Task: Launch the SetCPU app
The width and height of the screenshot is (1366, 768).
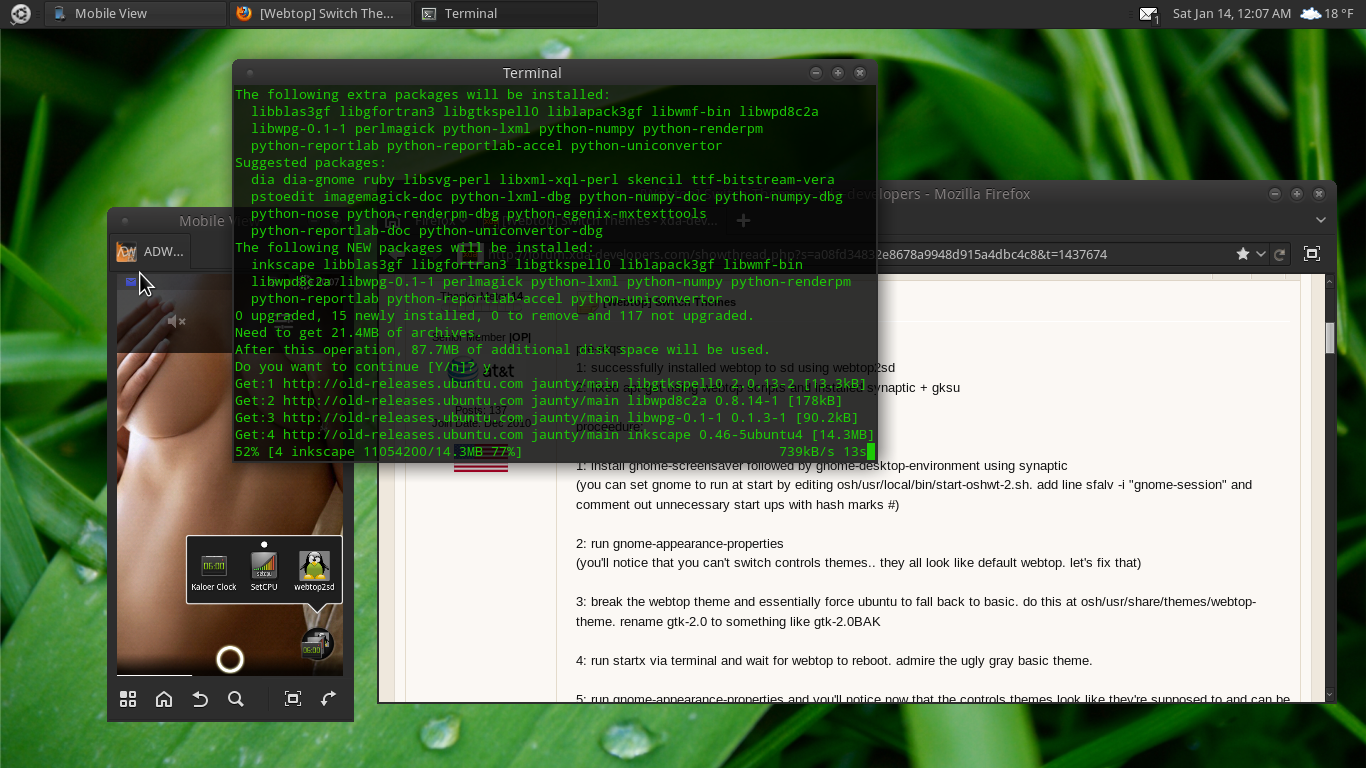Action: (264, 572)
